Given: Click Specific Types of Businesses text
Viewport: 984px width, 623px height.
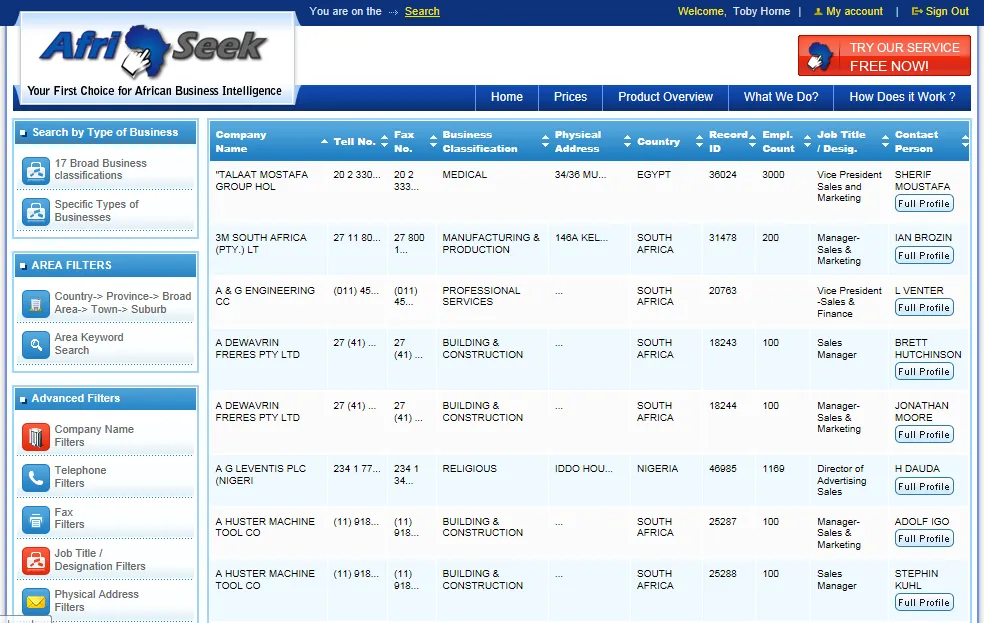Looking at the screenshot, I should 96,211.
